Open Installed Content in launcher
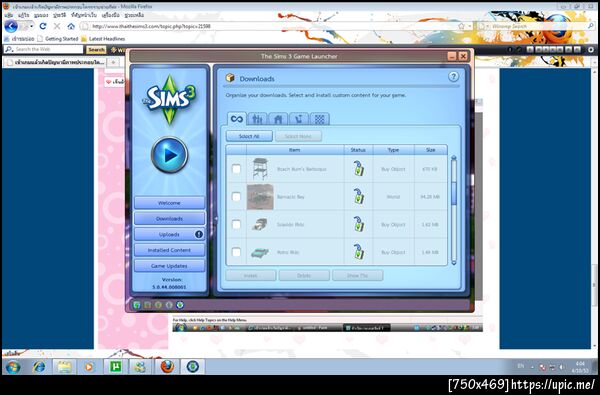Screen dimensions: 600x395 [170, 250]
